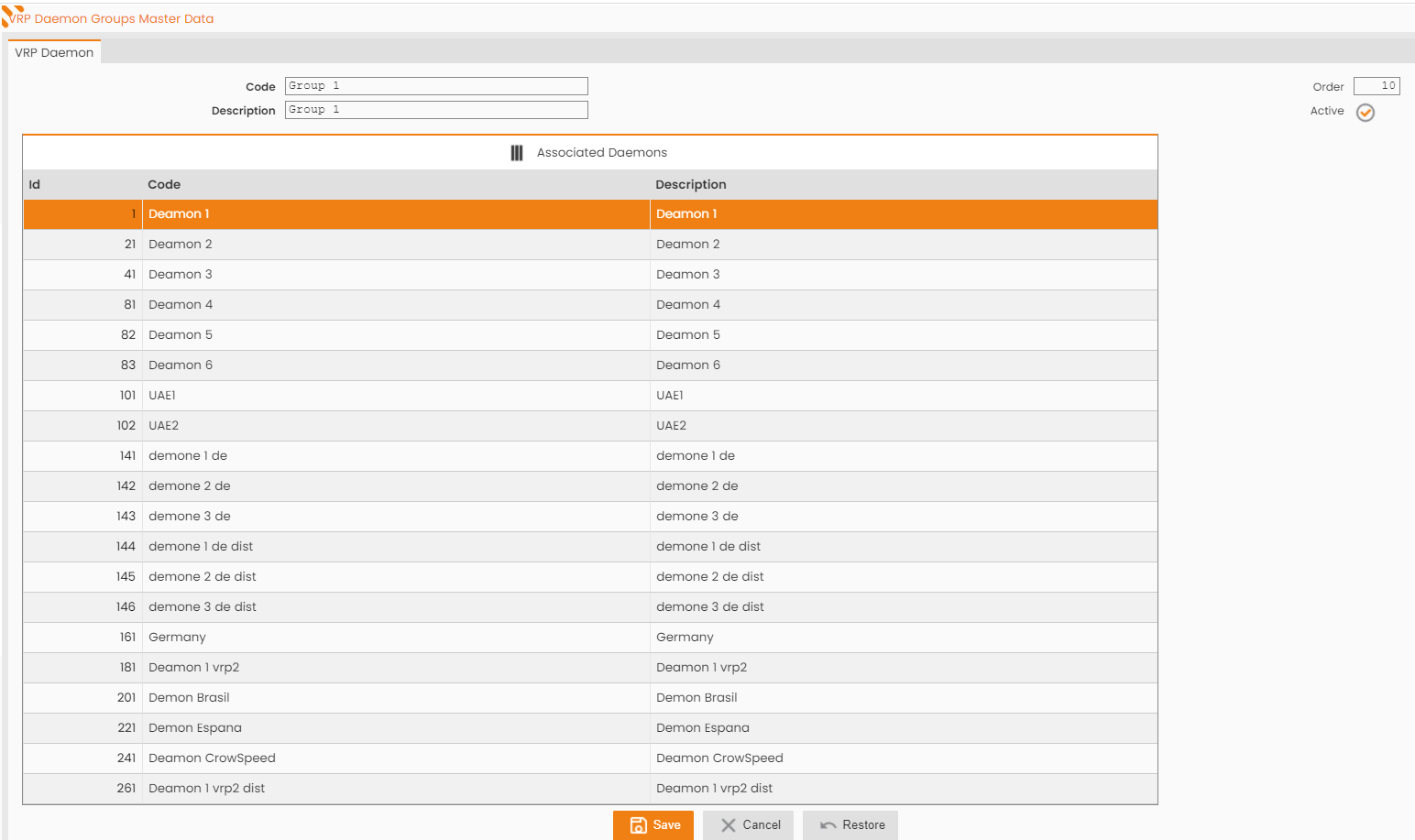
Task: Toggle the Active checkbox
Action: [x=1366, y=113]
